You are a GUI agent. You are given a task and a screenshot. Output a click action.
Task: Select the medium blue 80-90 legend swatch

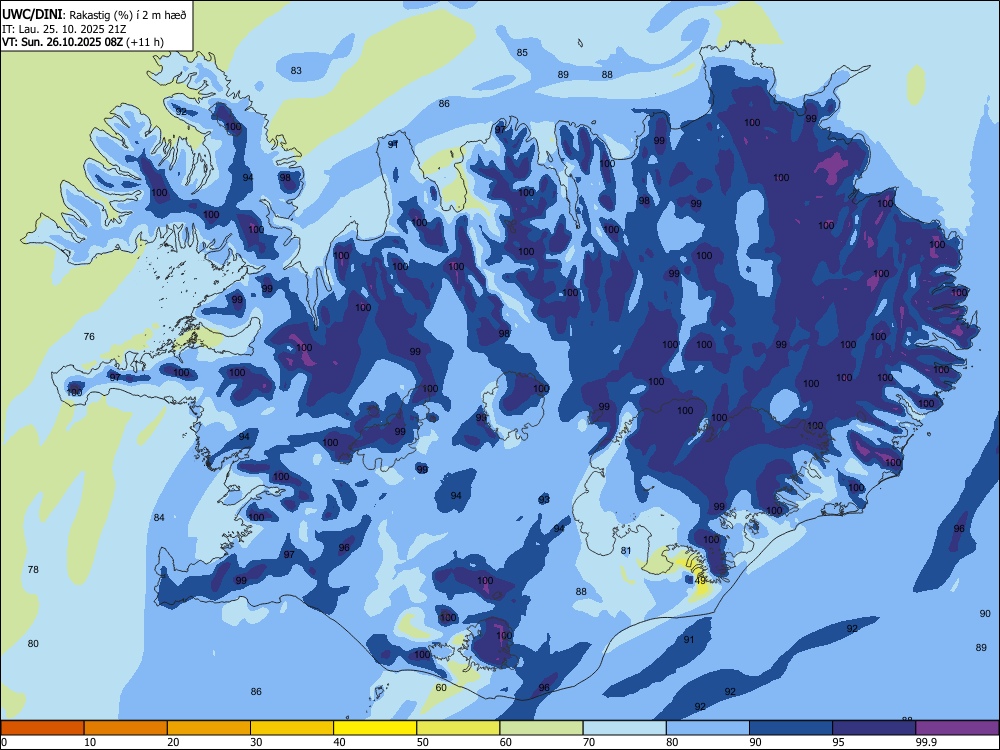pos(708,728)
